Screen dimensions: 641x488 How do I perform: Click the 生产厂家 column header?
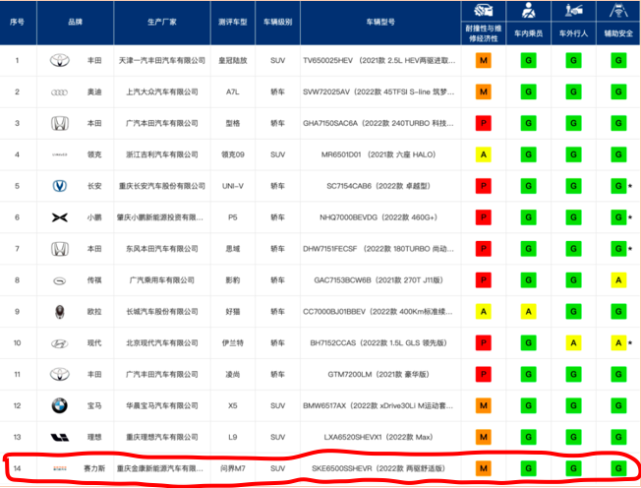click(x=162, y=22)
